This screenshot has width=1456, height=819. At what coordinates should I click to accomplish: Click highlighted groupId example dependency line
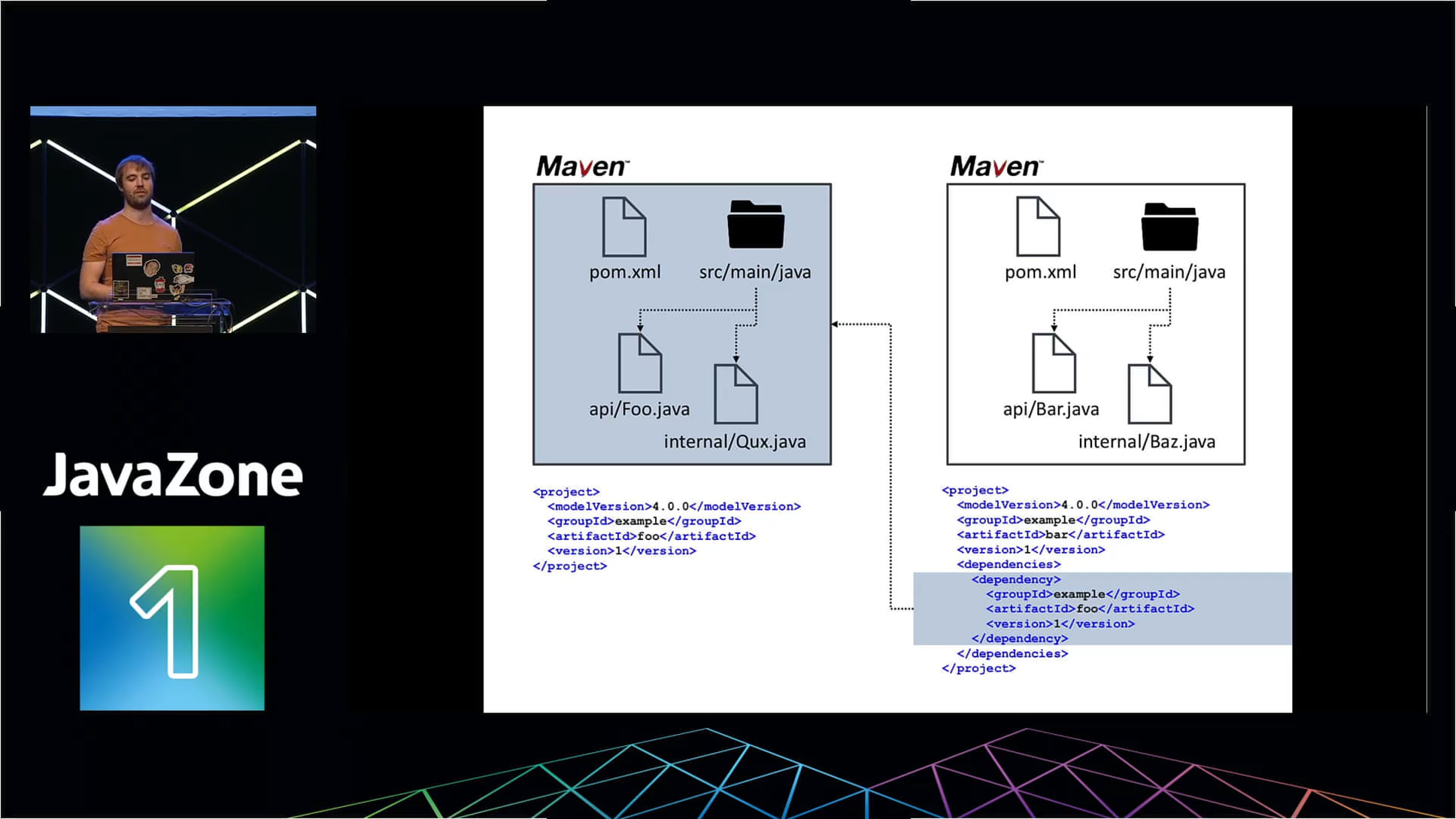[x=1083, y=594]
